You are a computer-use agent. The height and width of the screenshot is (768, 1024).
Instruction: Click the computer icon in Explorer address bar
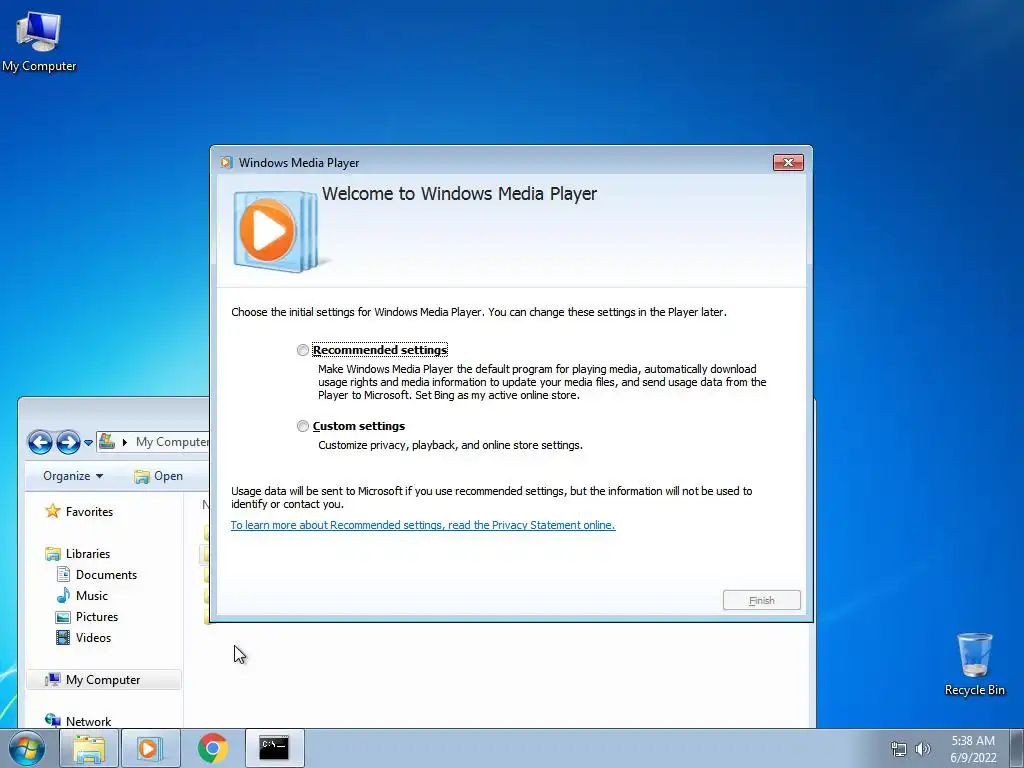[106, 442]
